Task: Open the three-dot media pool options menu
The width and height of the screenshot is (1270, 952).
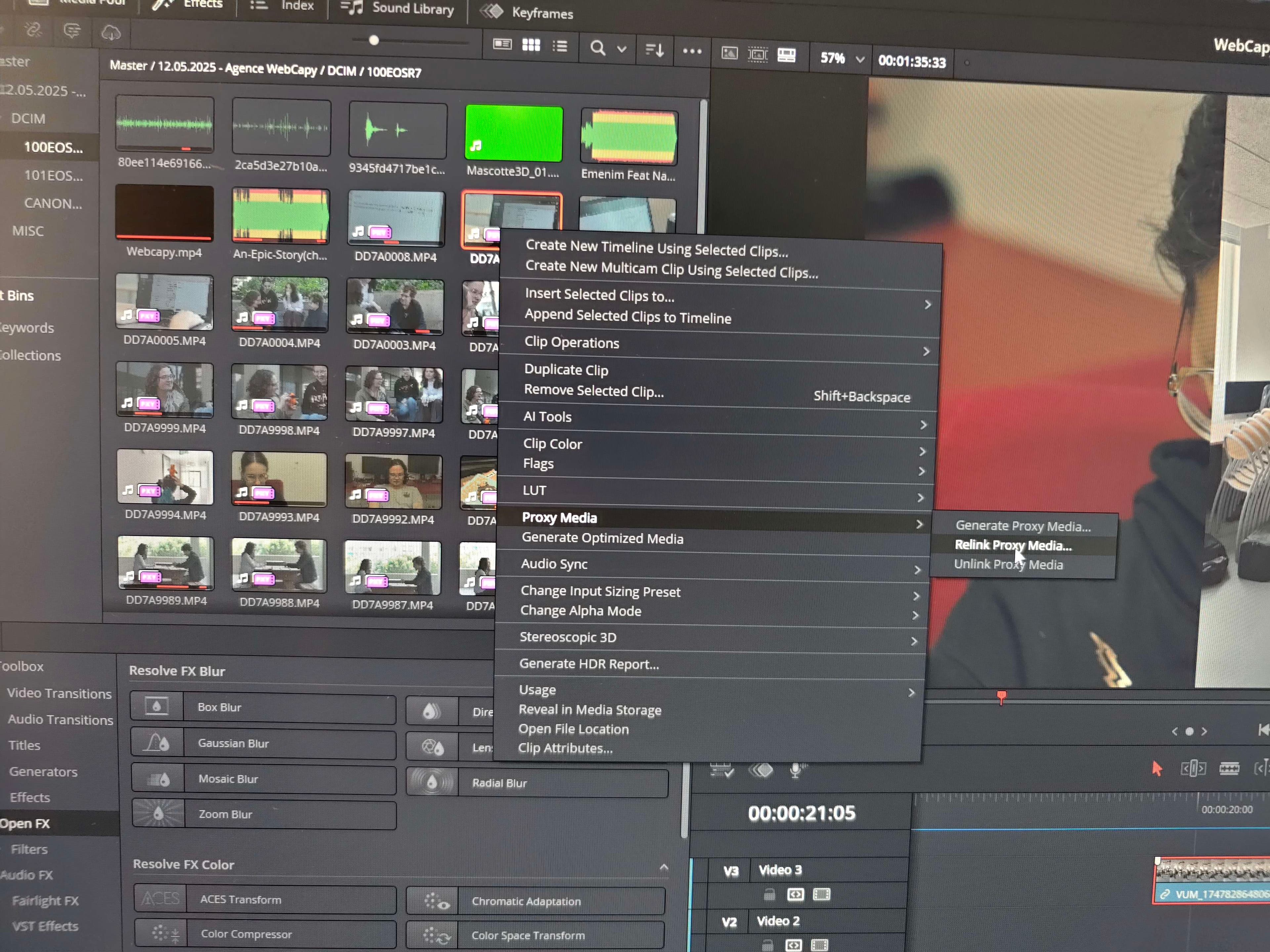Action: (692, 51)
